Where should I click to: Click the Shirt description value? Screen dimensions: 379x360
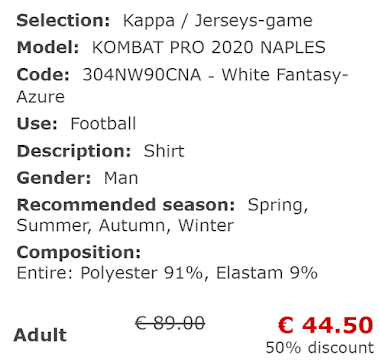point(164,151)
